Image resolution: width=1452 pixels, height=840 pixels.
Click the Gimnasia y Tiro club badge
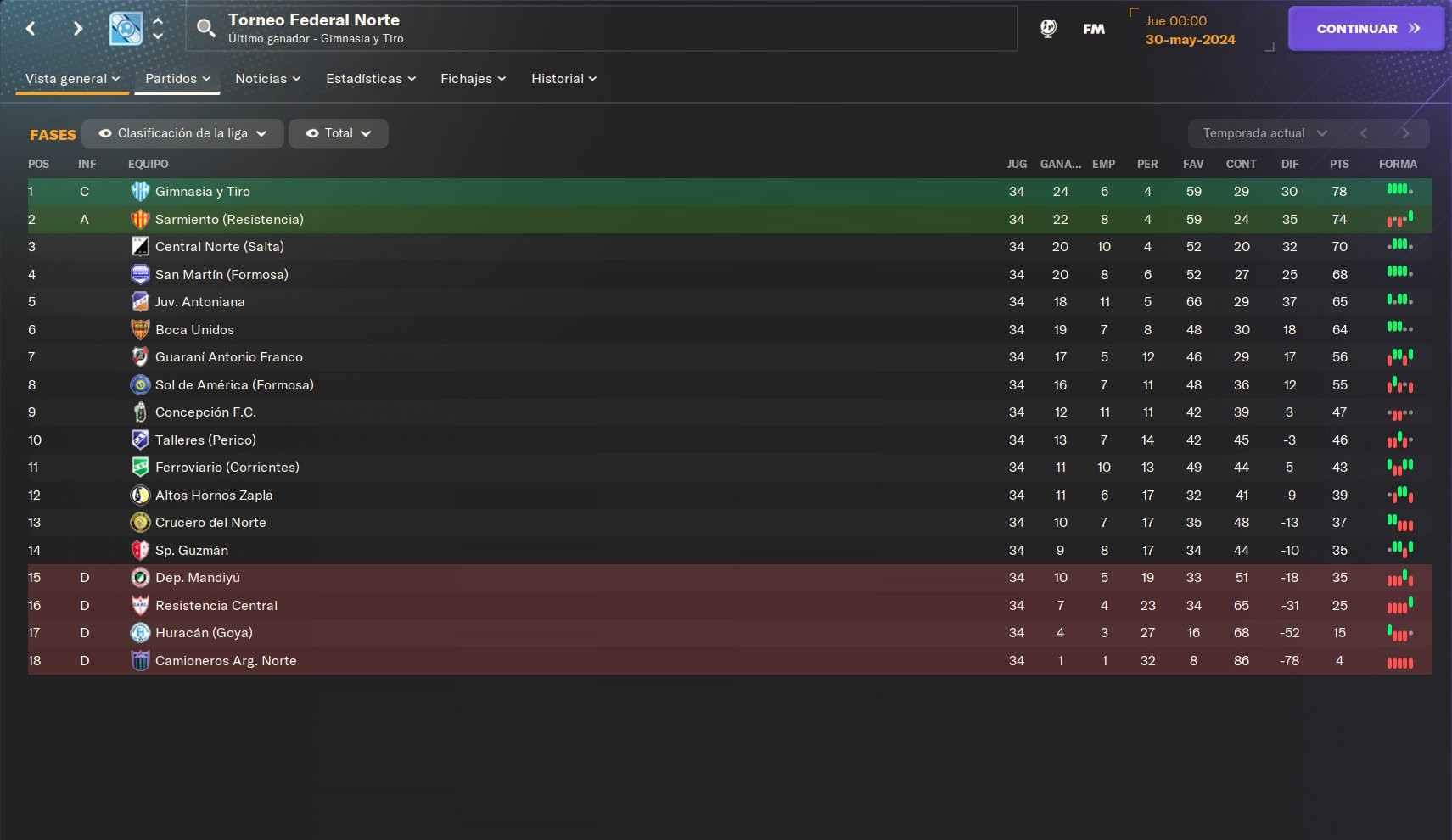coord(140,192)
